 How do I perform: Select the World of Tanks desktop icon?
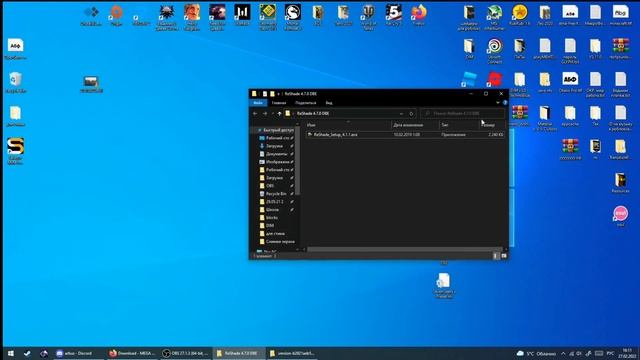point(368,17)
